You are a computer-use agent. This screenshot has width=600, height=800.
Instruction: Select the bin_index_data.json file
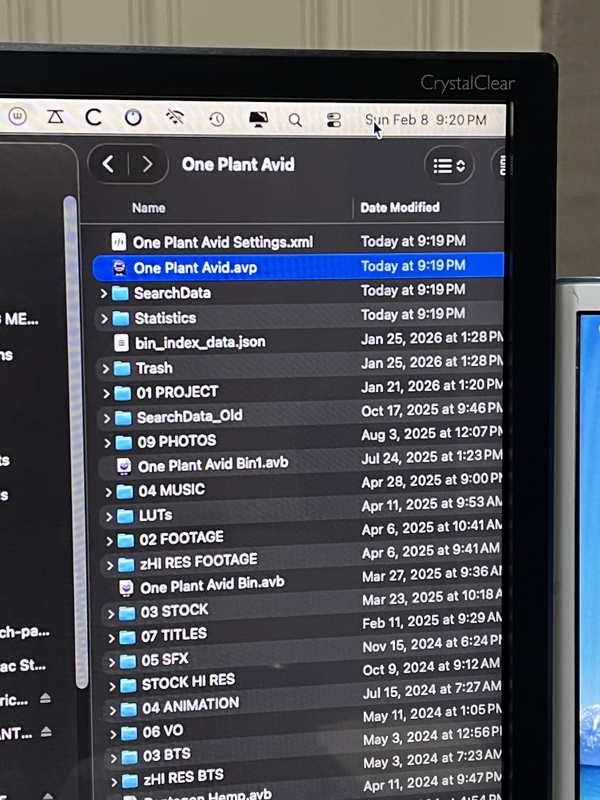(200, 342)
